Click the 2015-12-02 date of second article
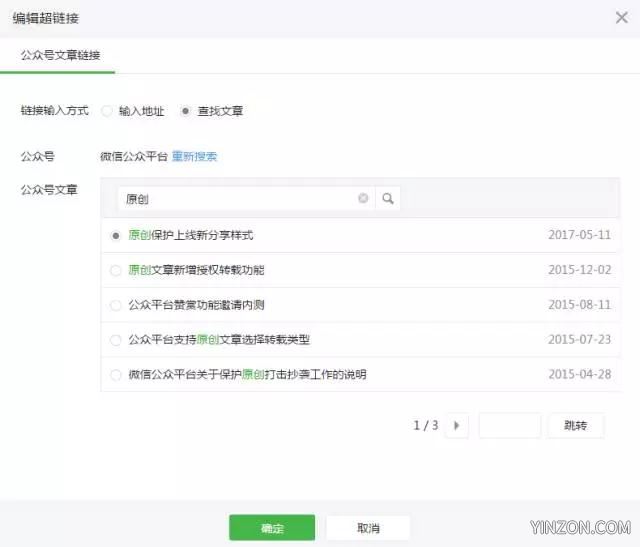Viewport: 640px width, 547px height. (x=579, y=270)
